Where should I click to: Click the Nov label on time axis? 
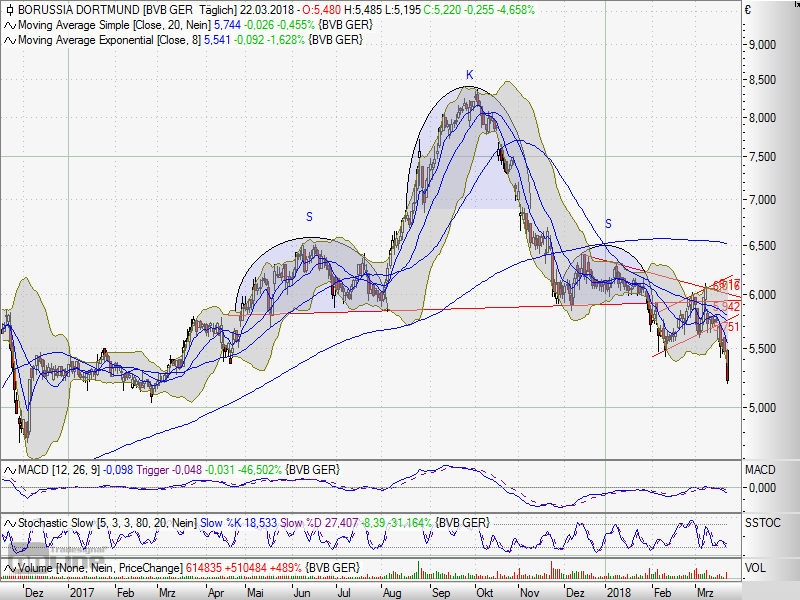point(530,593)
